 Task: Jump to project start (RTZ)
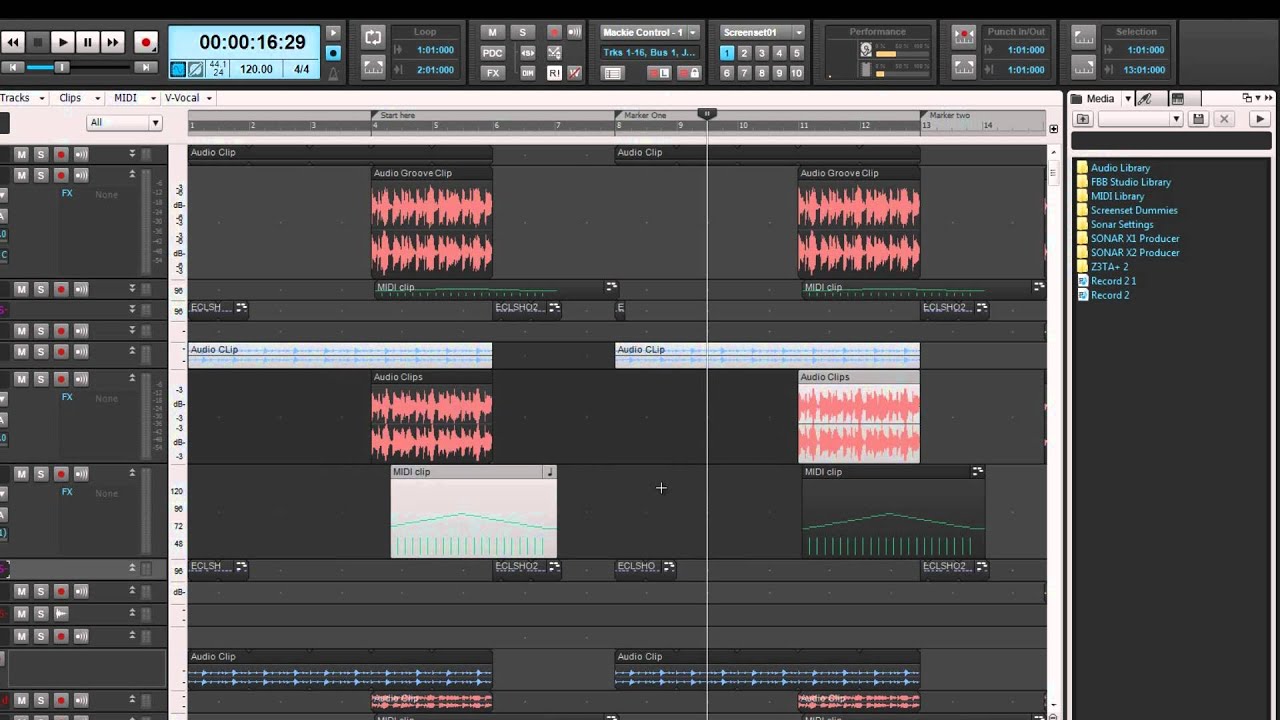[x=13, y=67]
